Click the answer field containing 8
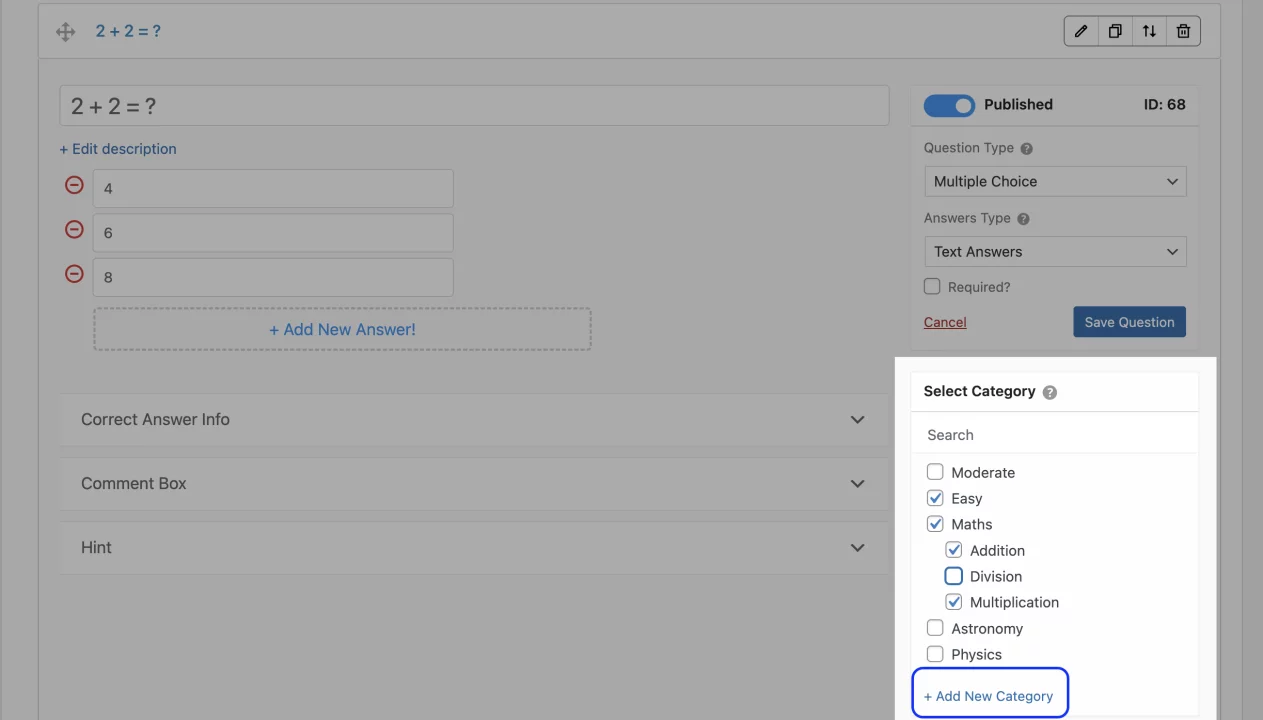Viewport: 1263px width, 720px height. tap(273, 277)
